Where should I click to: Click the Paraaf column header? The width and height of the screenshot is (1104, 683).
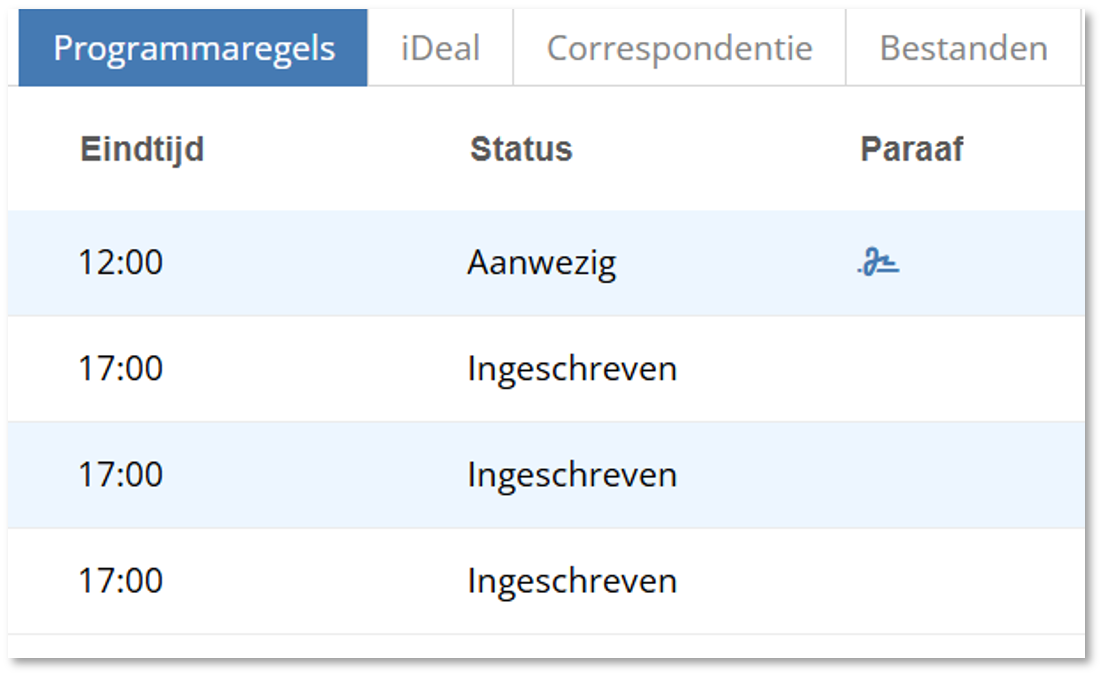point(911,149)
